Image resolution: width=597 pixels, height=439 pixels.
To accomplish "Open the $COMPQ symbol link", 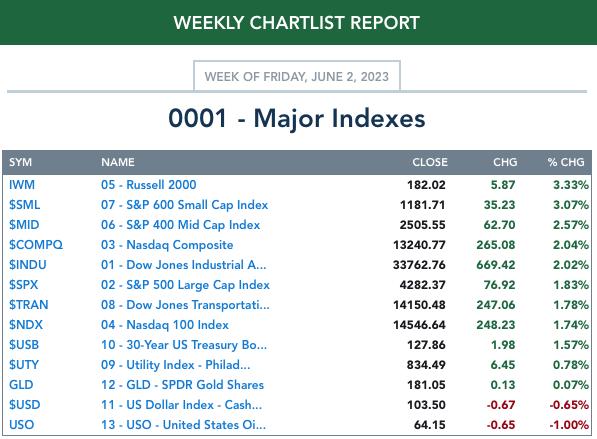I will coord(36,245).
